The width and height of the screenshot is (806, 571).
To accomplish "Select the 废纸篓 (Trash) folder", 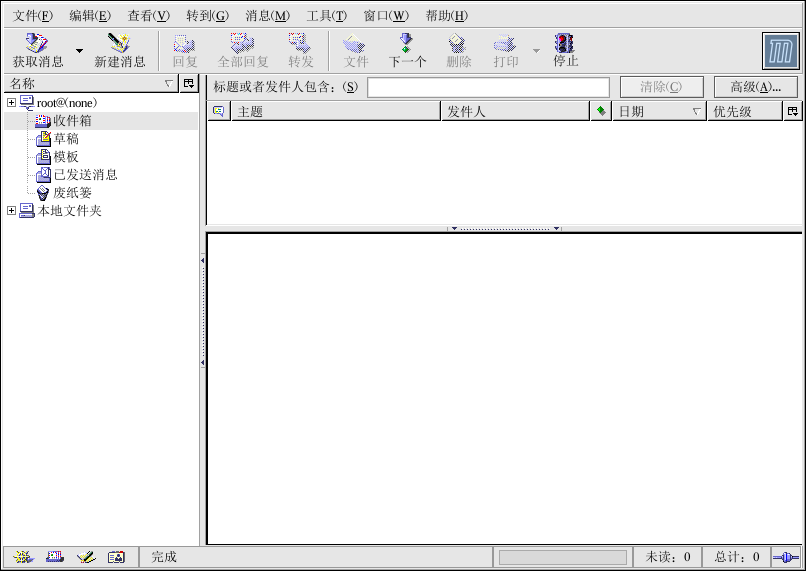I will [72, 193].
